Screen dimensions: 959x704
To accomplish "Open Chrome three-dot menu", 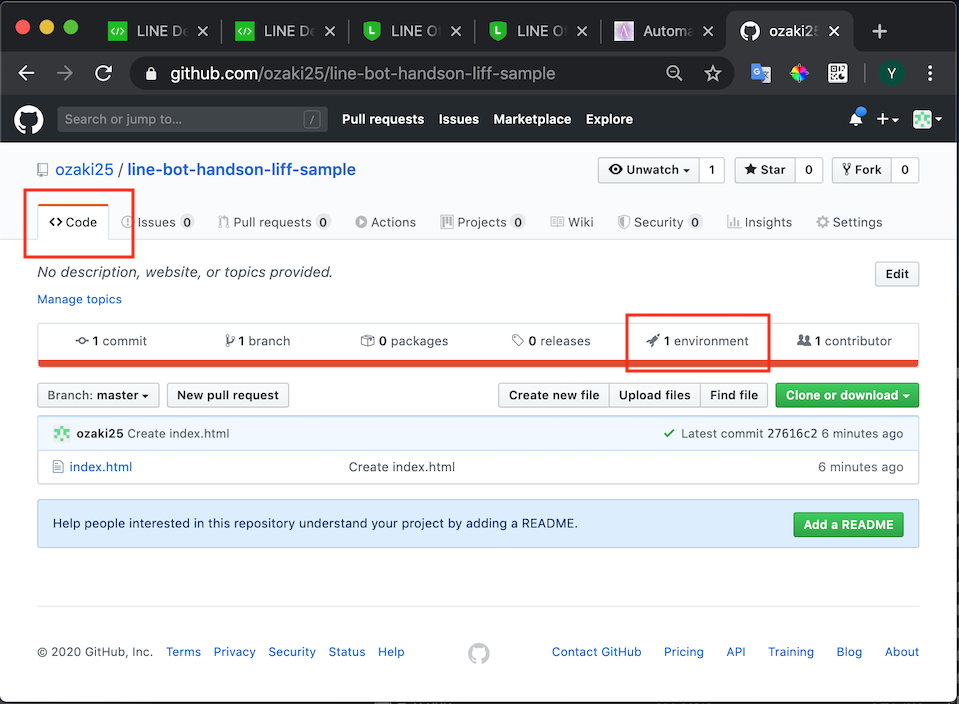I will [x=930, y=74].
